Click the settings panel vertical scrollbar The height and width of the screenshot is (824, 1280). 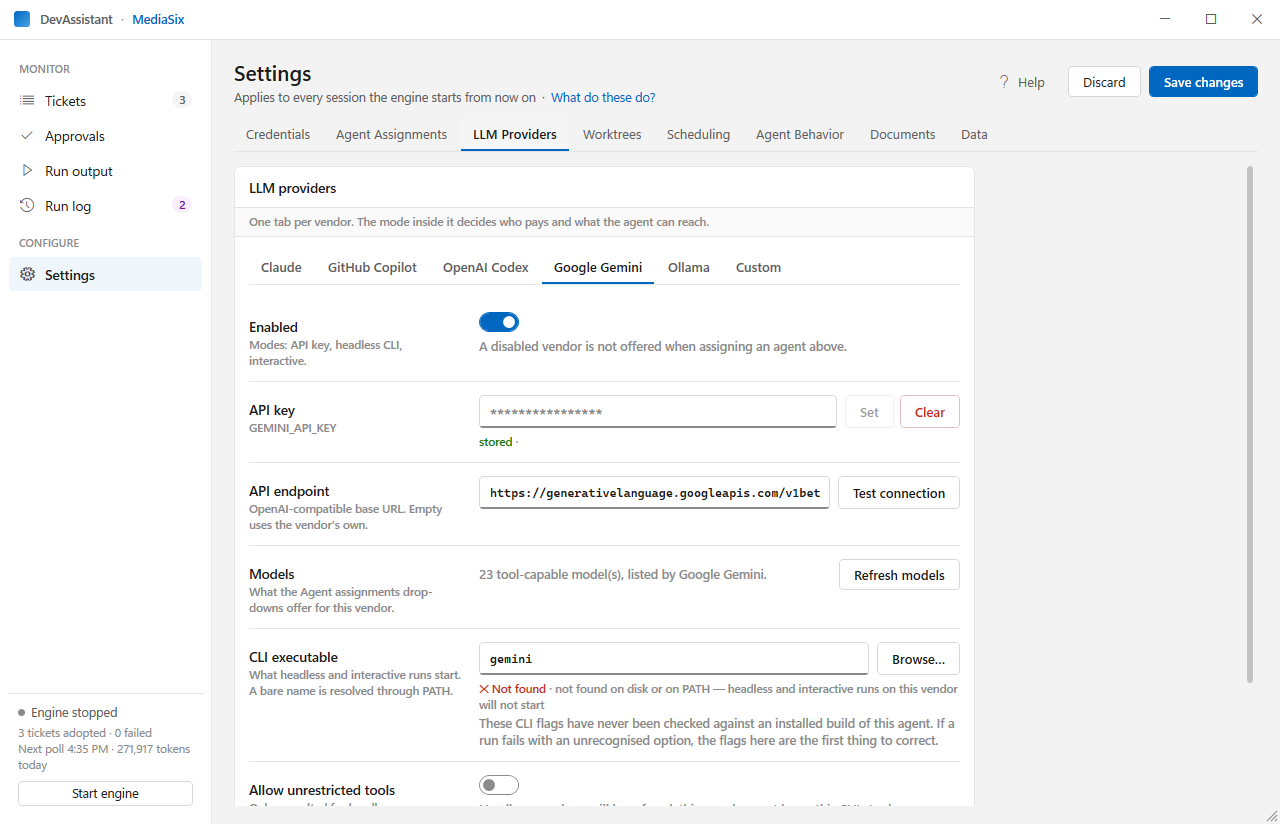point(1250,425)
